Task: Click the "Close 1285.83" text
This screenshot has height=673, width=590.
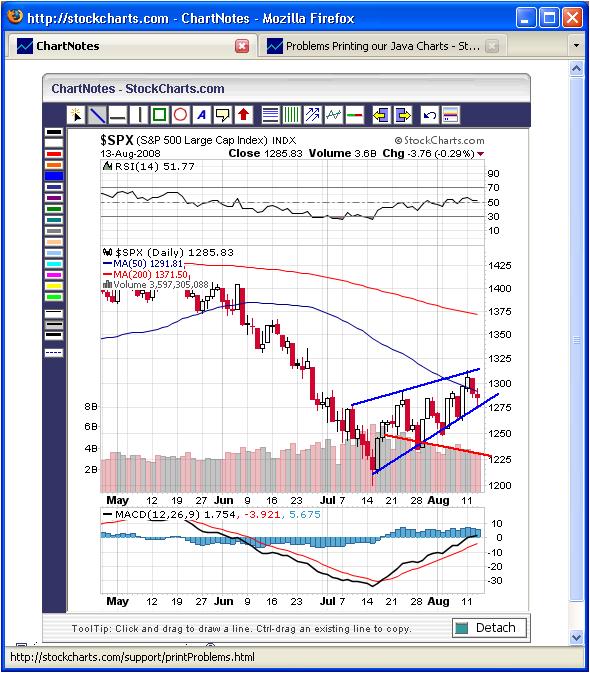Action: 266,153
